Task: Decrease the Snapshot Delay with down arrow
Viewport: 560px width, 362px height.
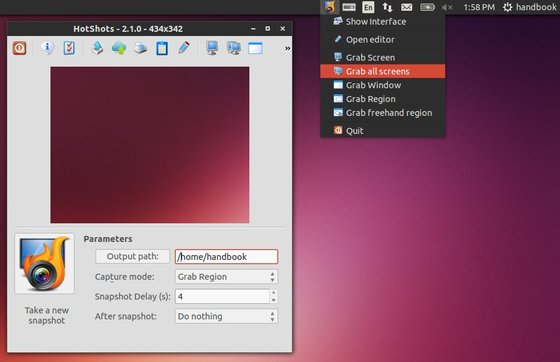Action: tap(274, 300)
